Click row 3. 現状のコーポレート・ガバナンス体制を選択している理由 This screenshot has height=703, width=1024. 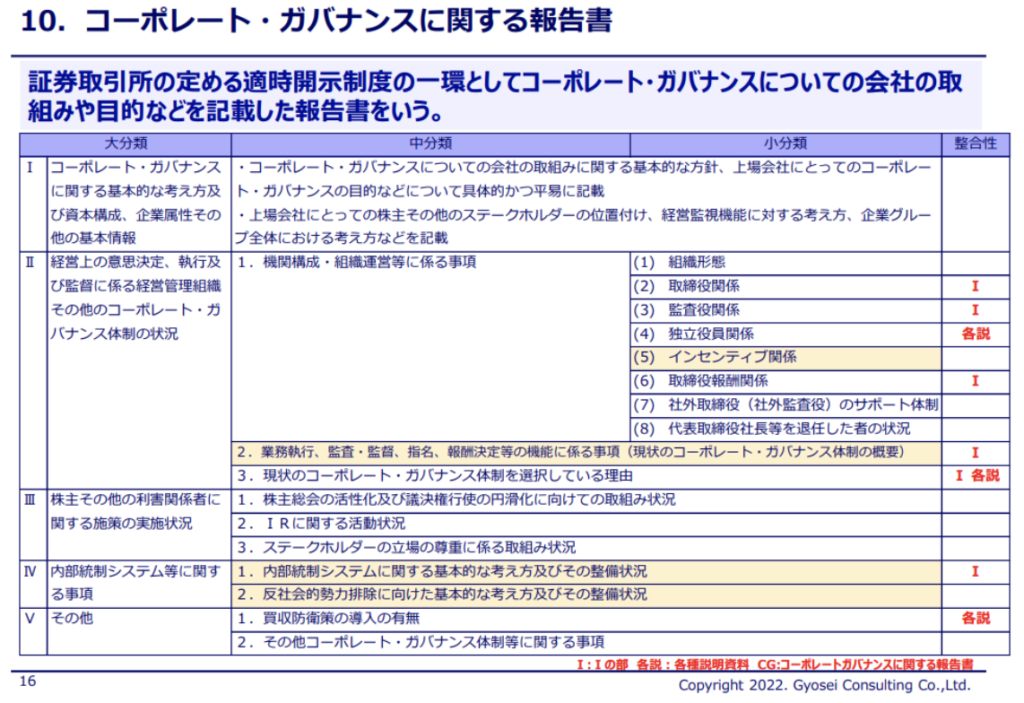click(x=586, y=476)
